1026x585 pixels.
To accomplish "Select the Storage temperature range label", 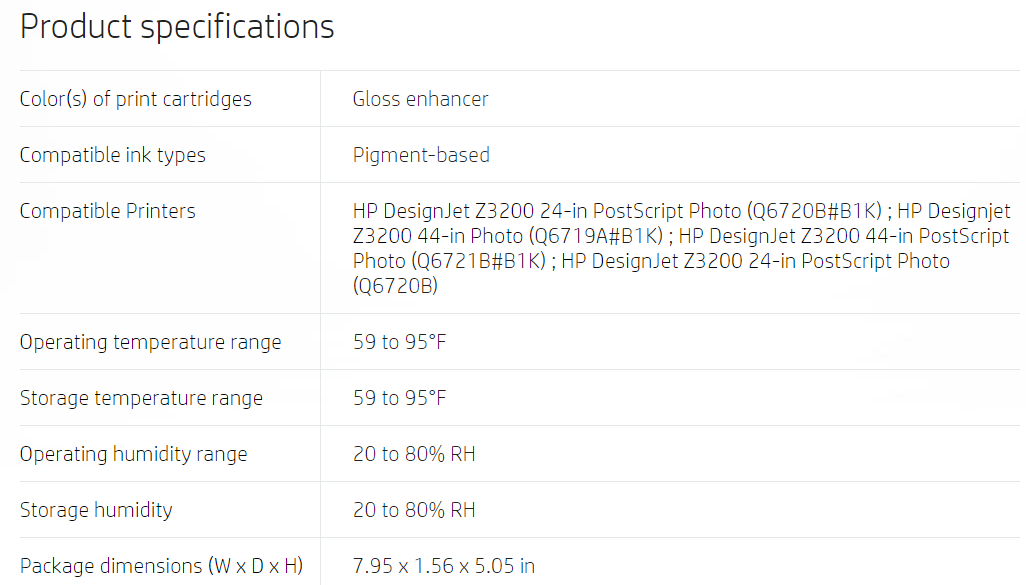I will coord(141,399).
